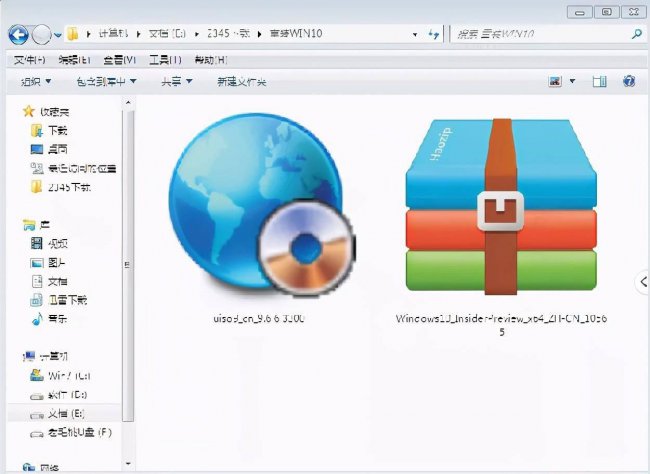
Task: Click the 2345下载 breadcrumb segment
Action: [228, 34]
